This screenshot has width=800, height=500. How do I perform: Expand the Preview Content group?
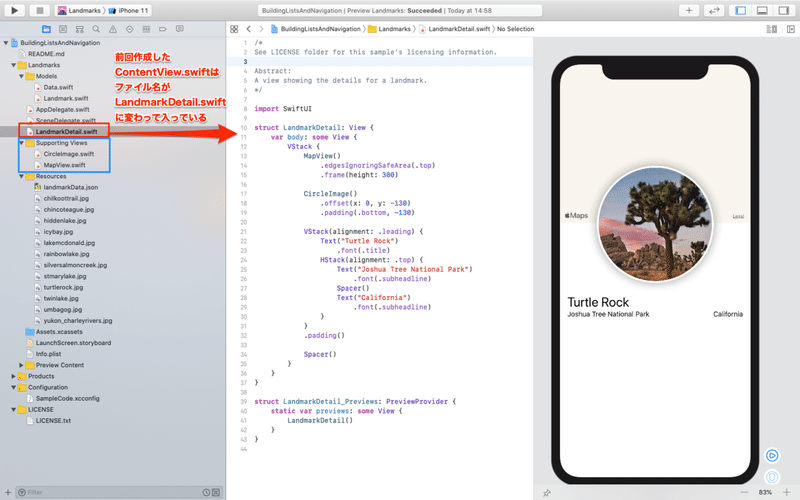tap(21, 365)
